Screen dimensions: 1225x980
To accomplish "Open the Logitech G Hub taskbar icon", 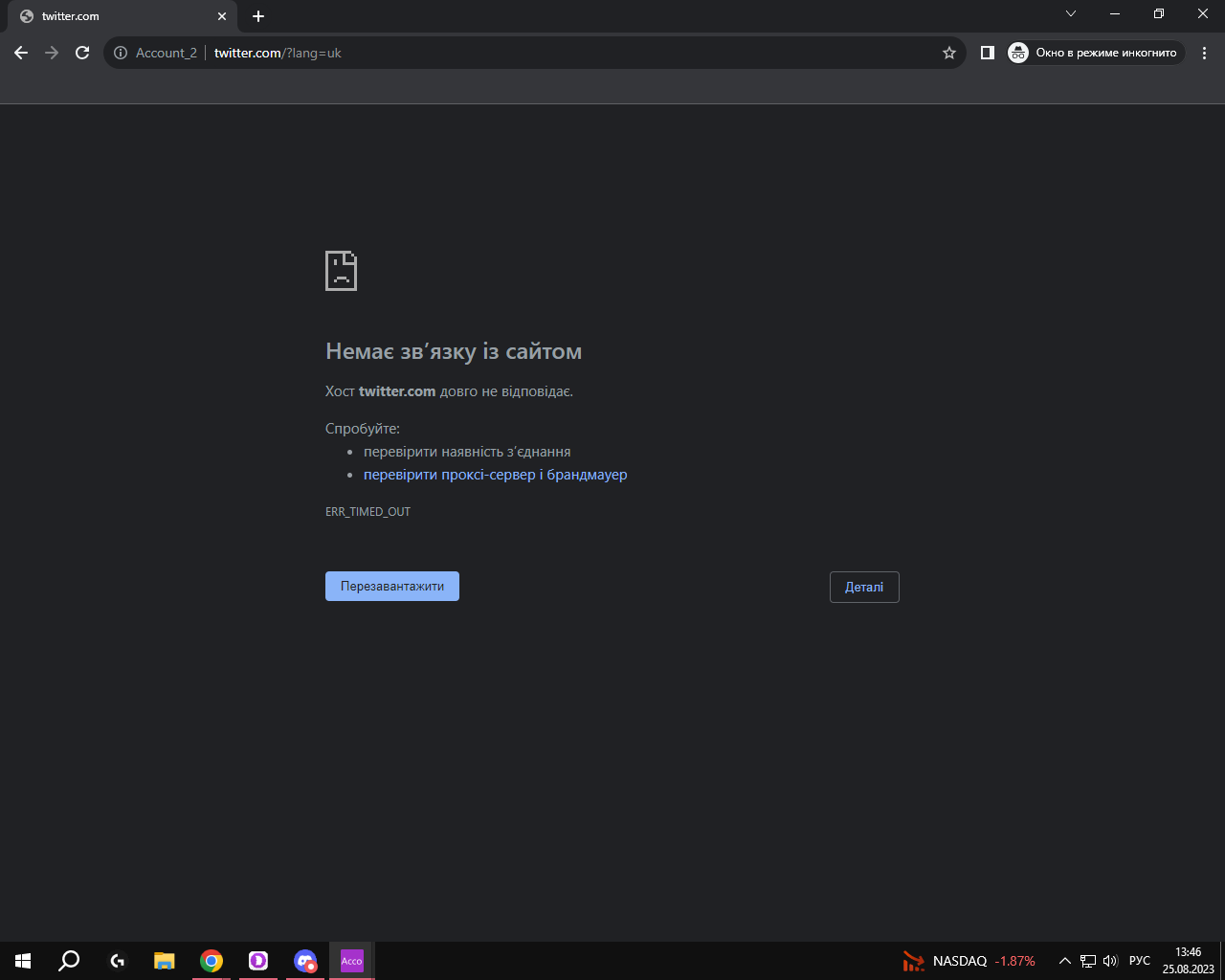I will pos(118,961).
